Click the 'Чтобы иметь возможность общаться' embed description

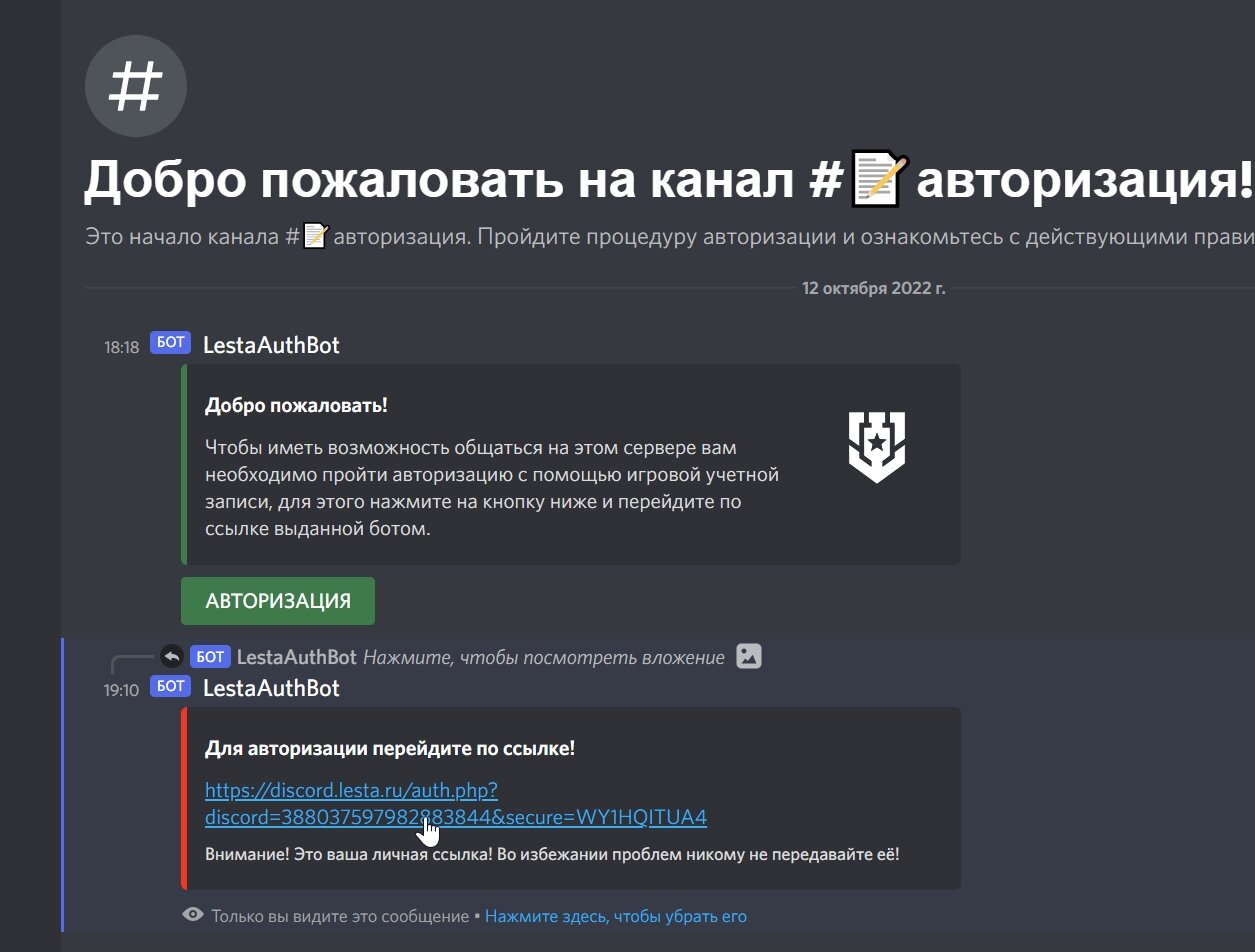pos(492,488)
